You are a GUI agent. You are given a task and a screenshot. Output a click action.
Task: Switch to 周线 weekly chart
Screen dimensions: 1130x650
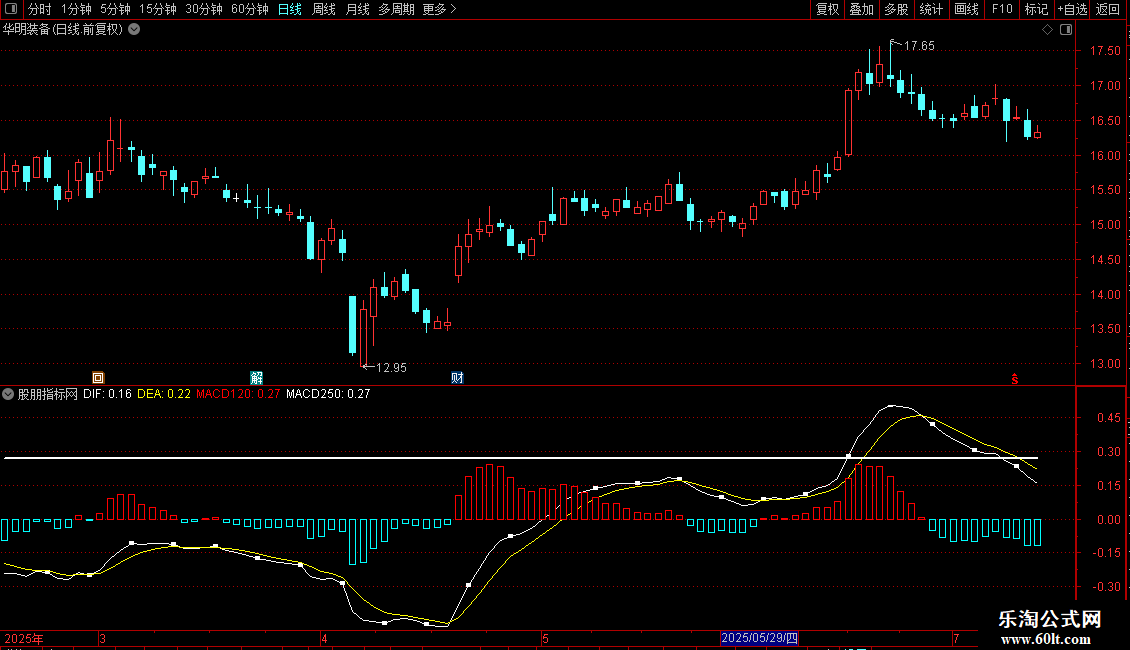(x=324, y=9)
